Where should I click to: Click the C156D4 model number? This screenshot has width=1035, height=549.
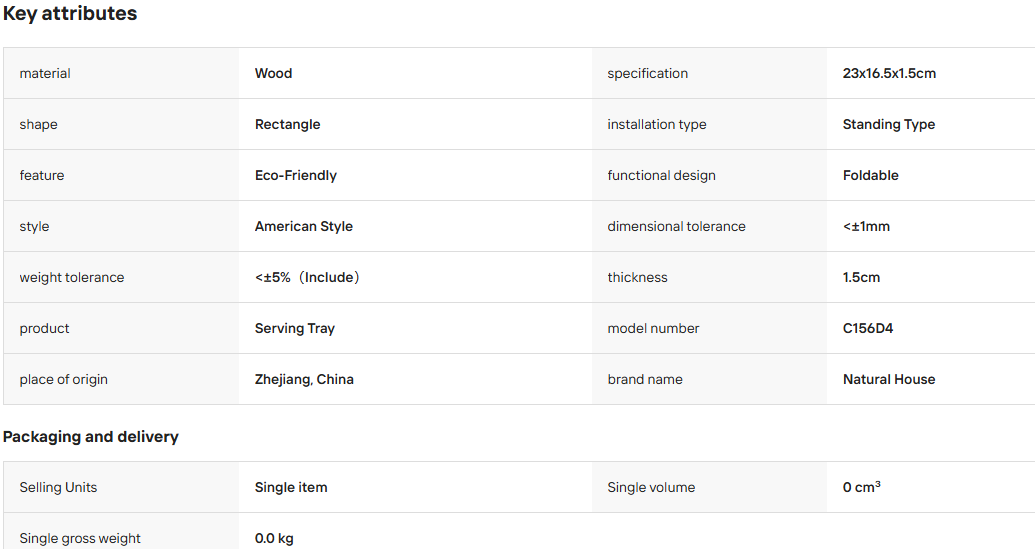pyautogui.click(x=868, y=329)
